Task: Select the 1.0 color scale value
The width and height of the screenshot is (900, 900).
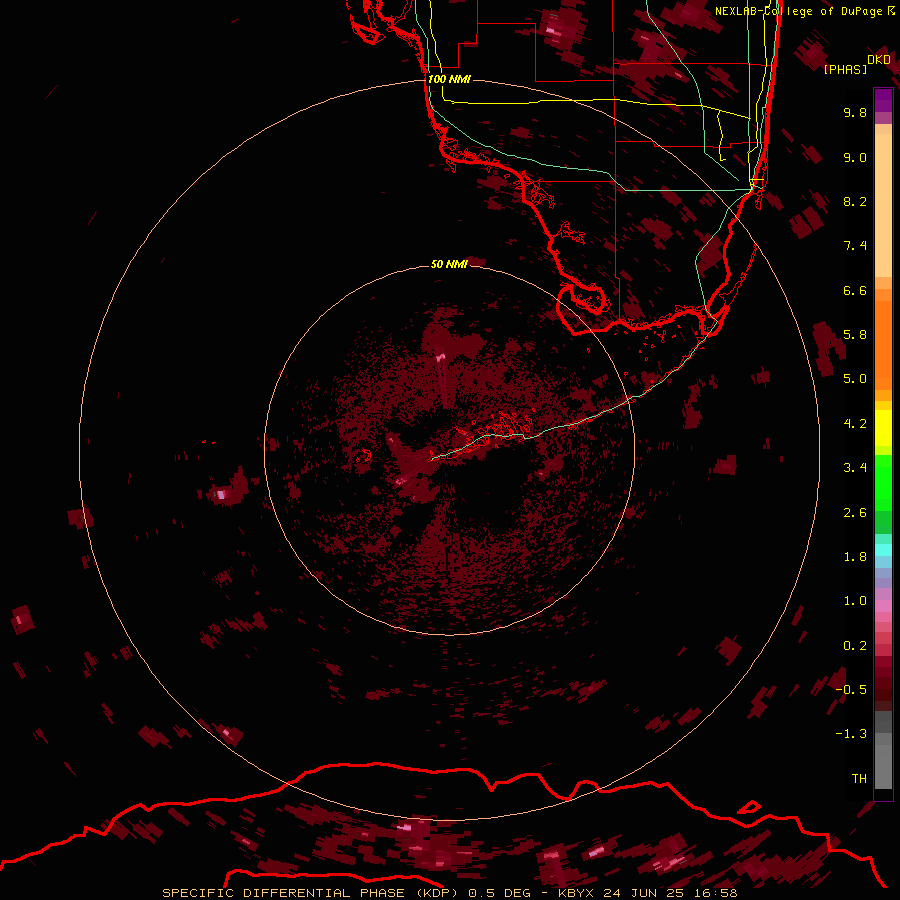Action: (x=855, y=601)
